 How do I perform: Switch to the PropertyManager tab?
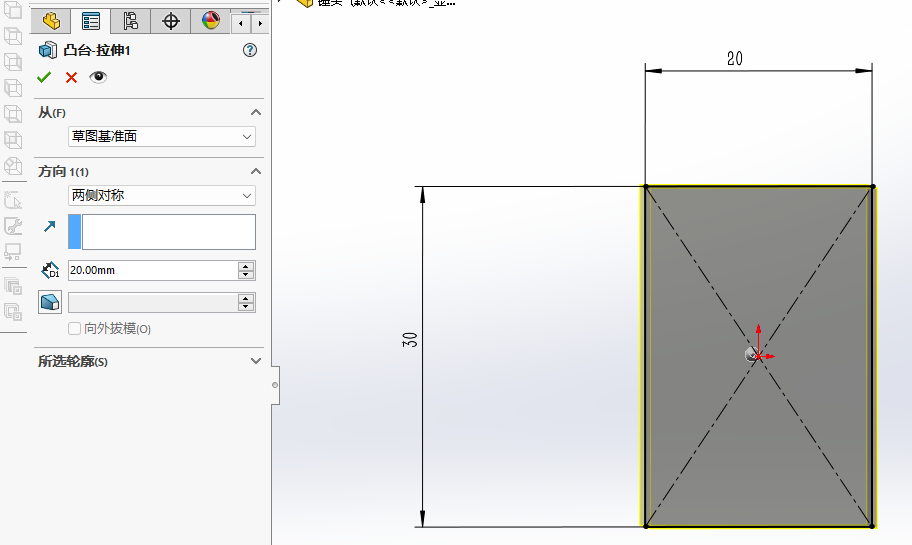[x=91, y=22]
